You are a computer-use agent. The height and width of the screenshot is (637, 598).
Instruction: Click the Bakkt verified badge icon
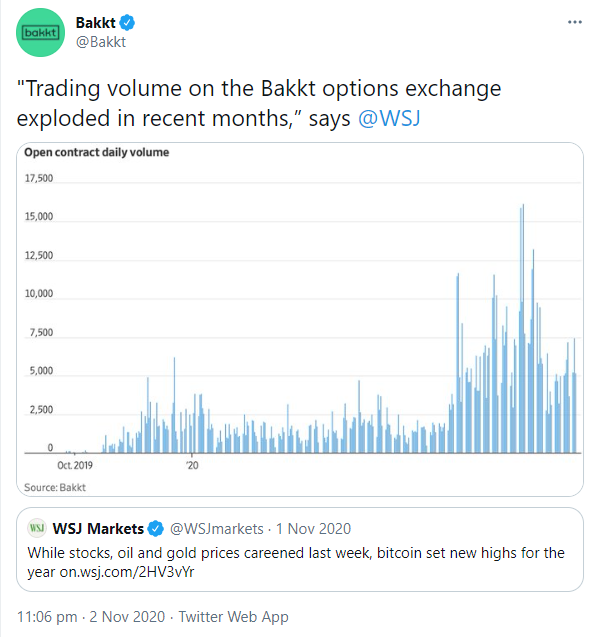[x=127, y=23]
